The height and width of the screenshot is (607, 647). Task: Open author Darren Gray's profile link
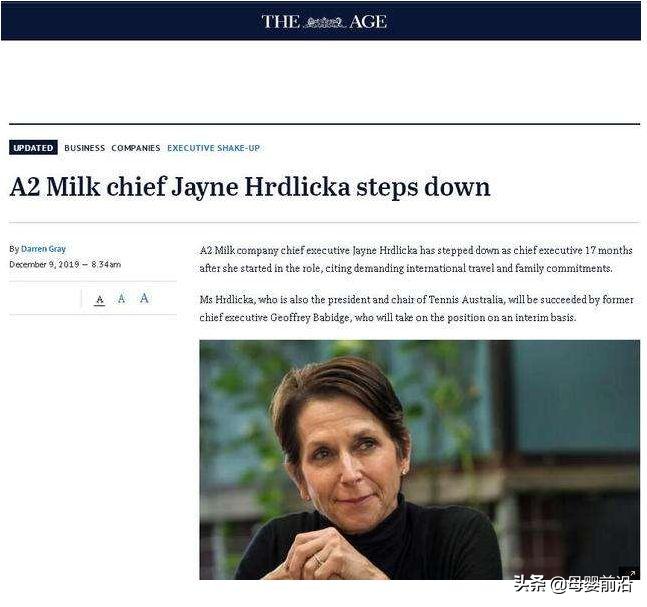pos(43,249)
